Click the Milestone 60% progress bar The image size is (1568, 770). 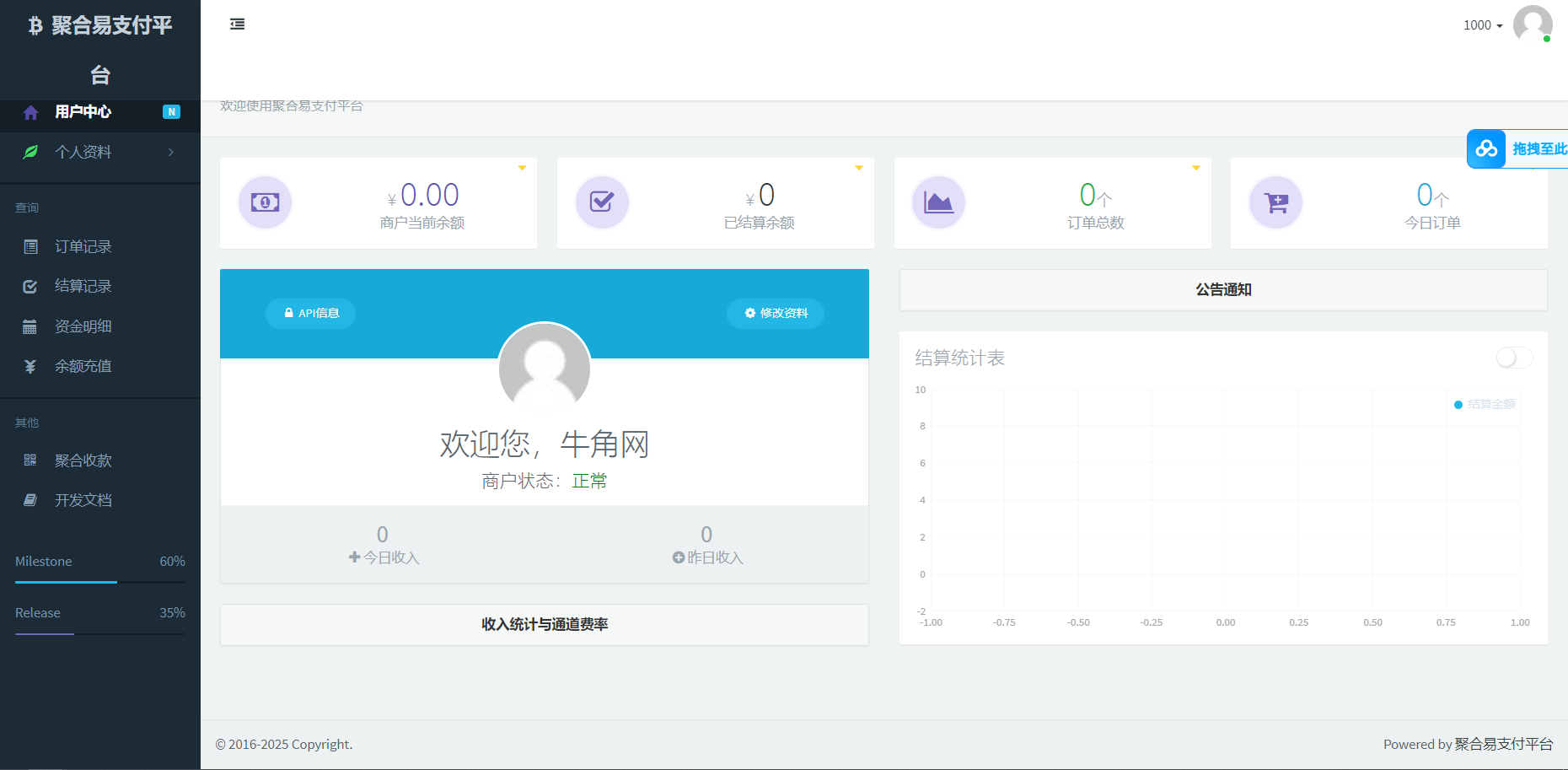point(100,582)
